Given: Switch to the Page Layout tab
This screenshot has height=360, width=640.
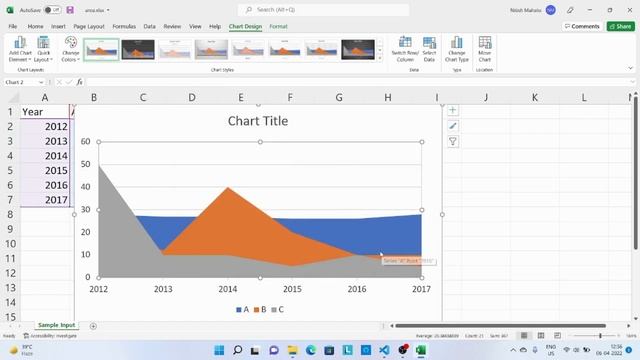Looking at the screenshot, I should click(89, 26).
